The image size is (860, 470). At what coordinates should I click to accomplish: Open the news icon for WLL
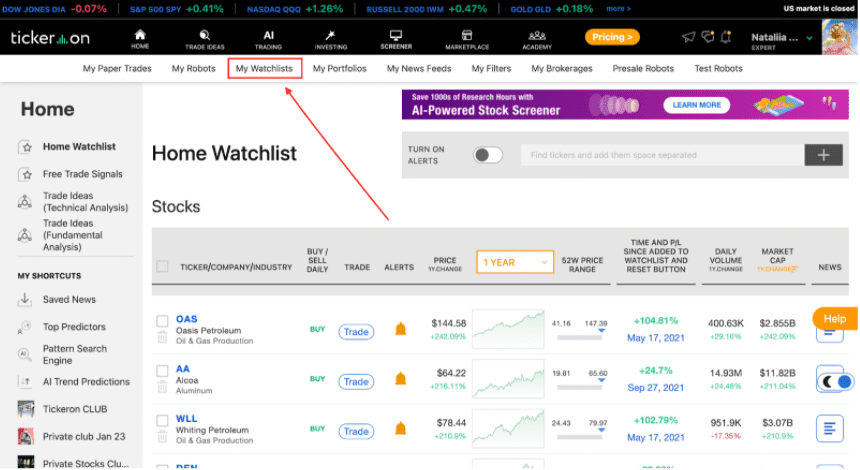[829, 428]
